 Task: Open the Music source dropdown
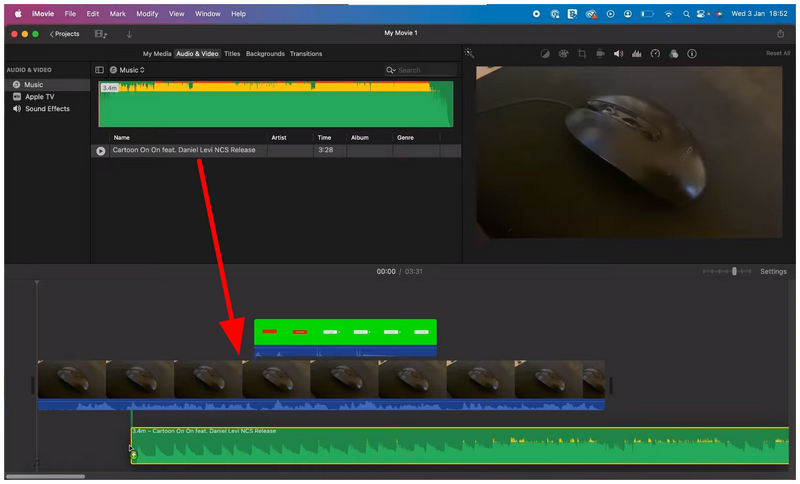coord(128,70)
